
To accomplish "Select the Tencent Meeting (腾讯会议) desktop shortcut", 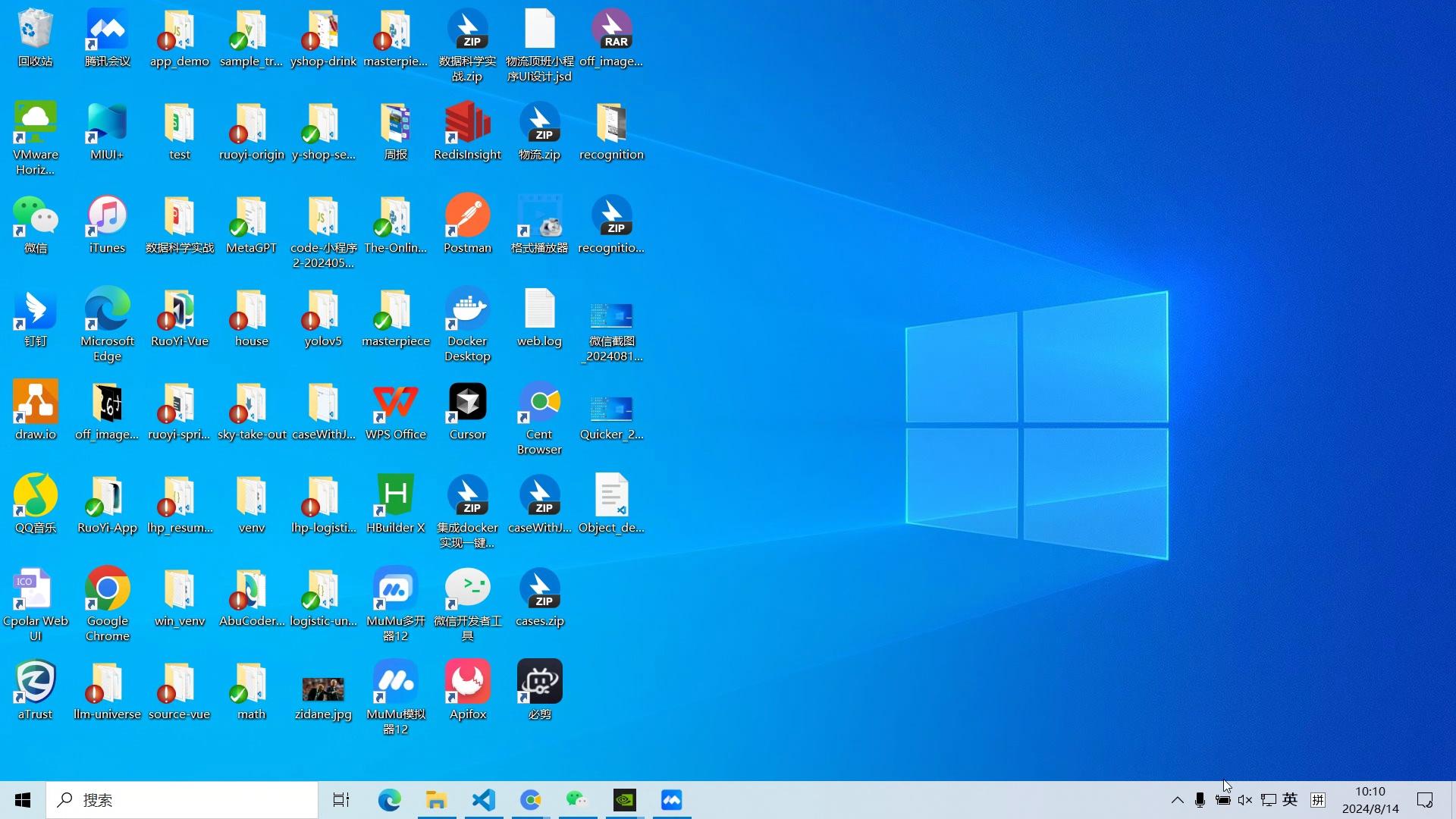I will coord(107,38).
